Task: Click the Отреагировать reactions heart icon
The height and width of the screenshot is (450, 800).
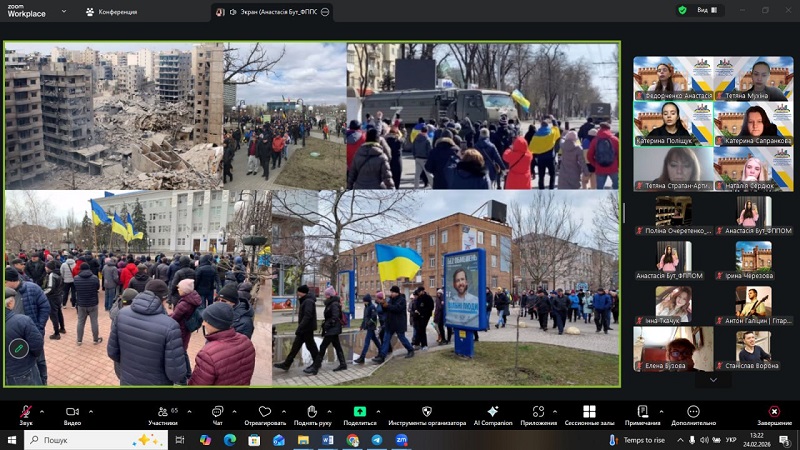Action: (x=265, y=412)
